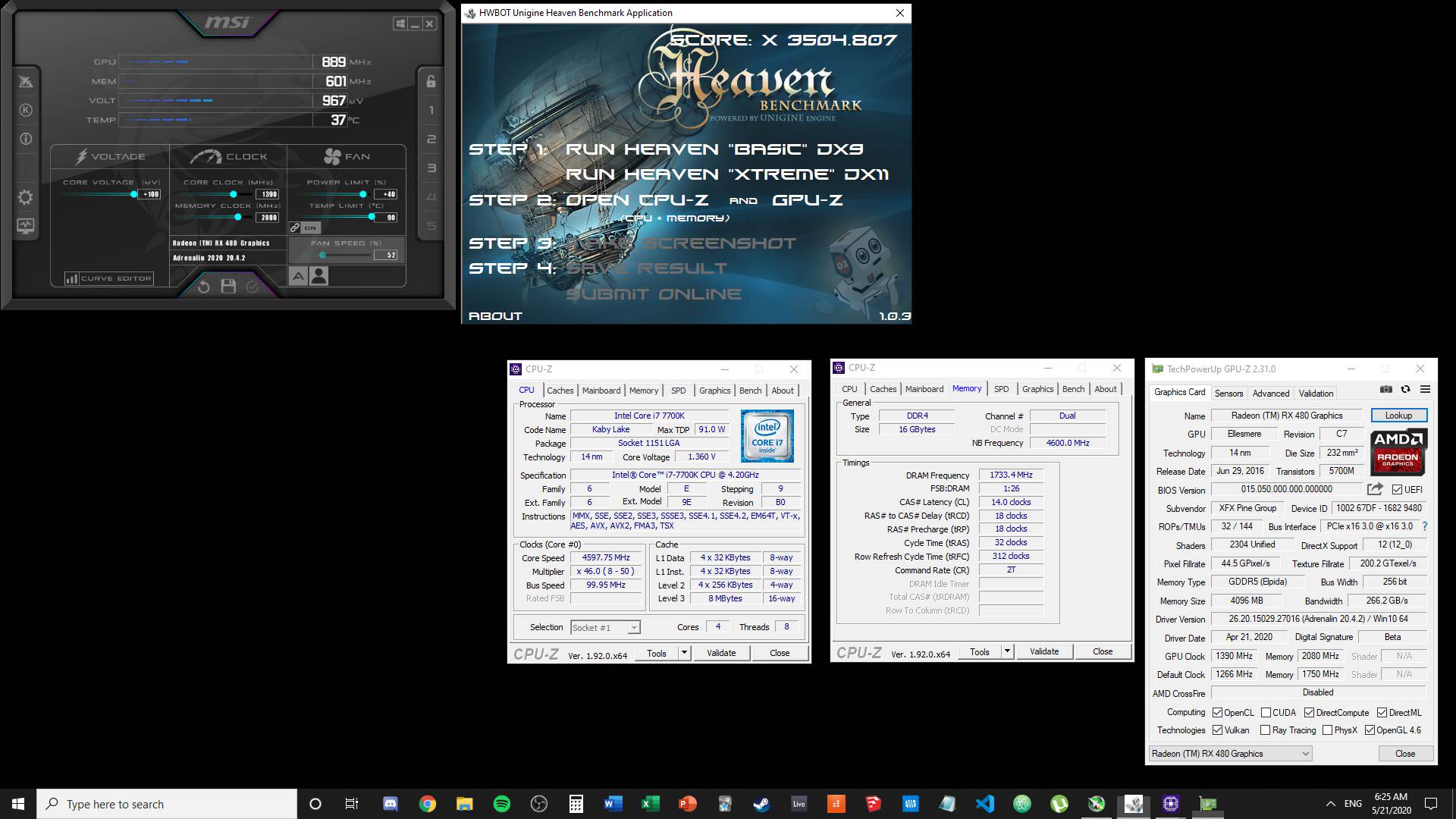The height and width of the screenshot is (819, 1456).
Task: Open Visual Studio Code from taskbar
Action: pyautogui.click(x=984, y=804)
